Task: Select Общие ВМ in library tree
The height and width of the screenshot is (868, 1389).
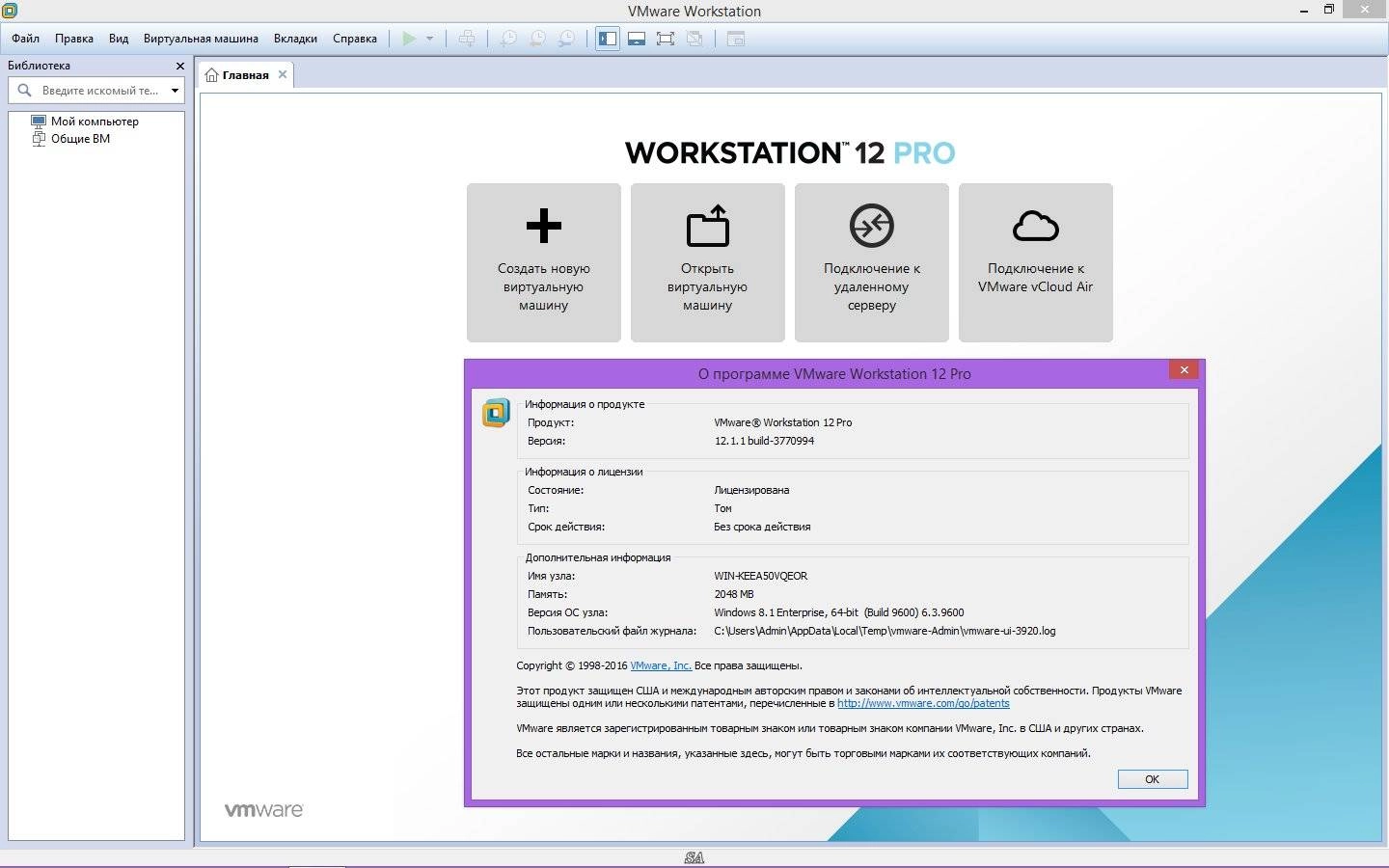Action: (80, 139)
